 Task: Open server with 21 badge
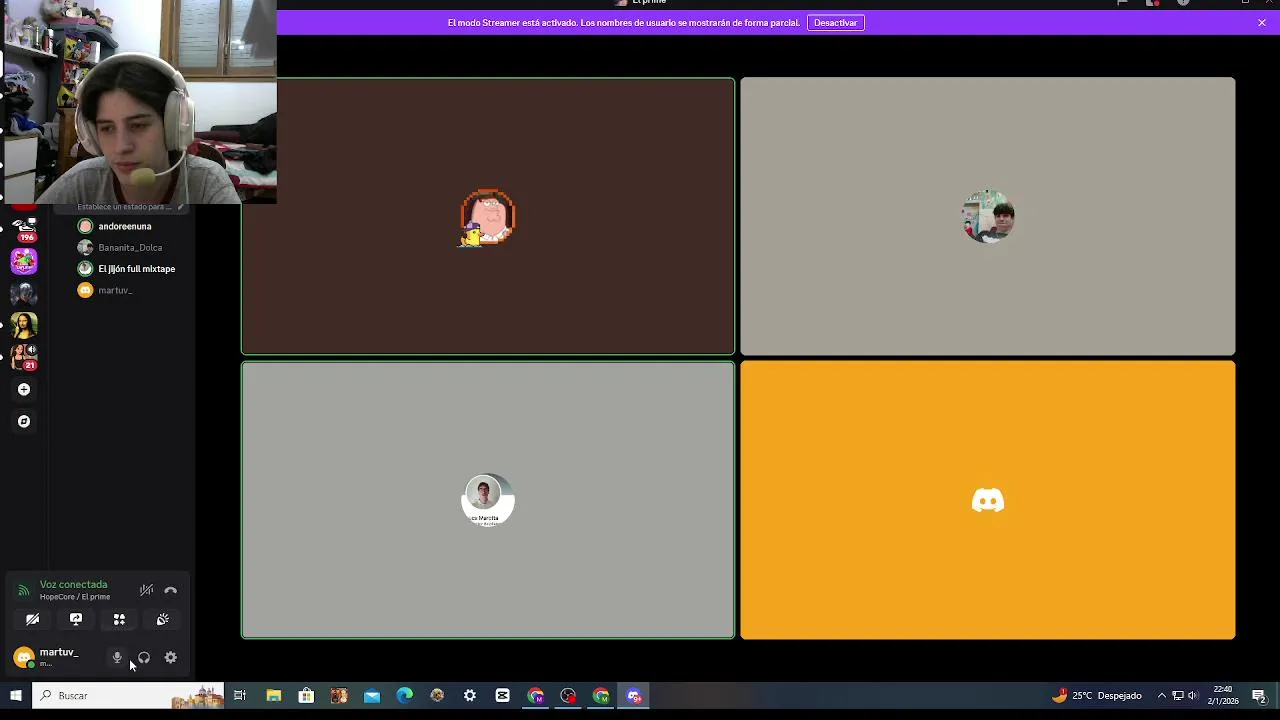(x=24, y=357)
